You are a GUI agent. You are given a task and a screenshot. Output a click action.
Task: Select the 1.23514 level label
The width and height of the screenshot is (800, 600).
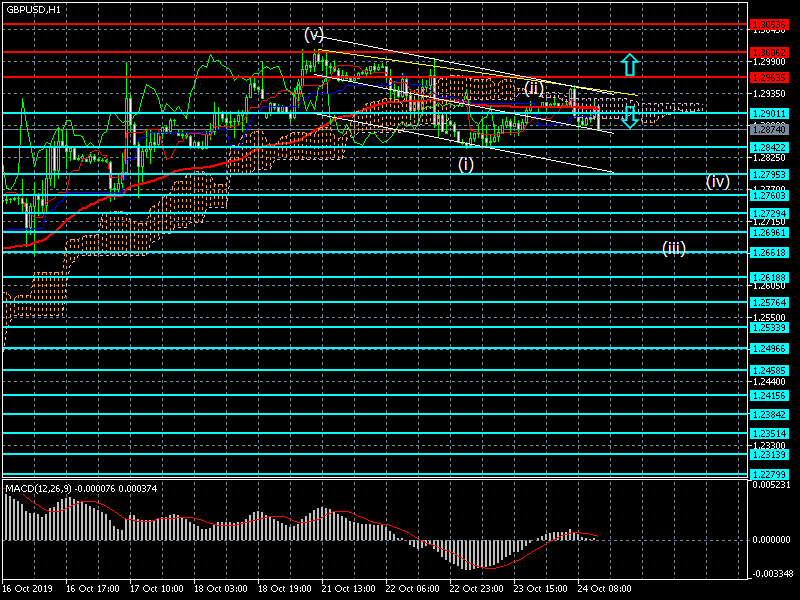tap(769, 434)
